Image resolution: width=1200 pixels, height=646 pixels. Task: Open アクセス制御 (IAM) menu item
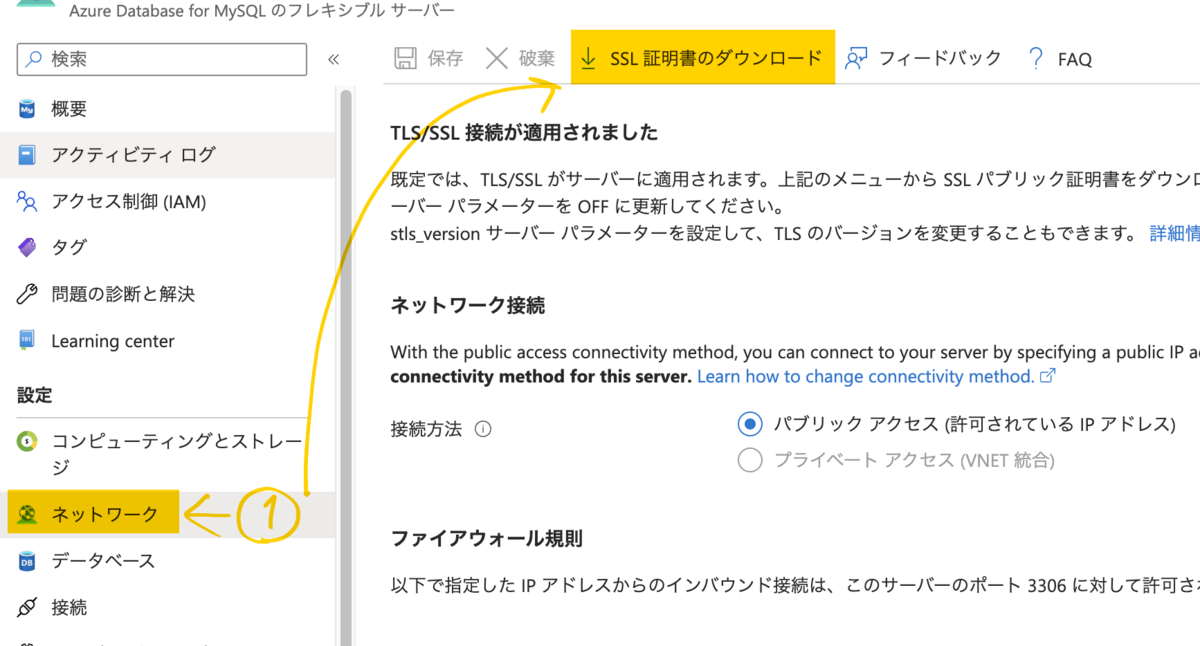[168, 201]
